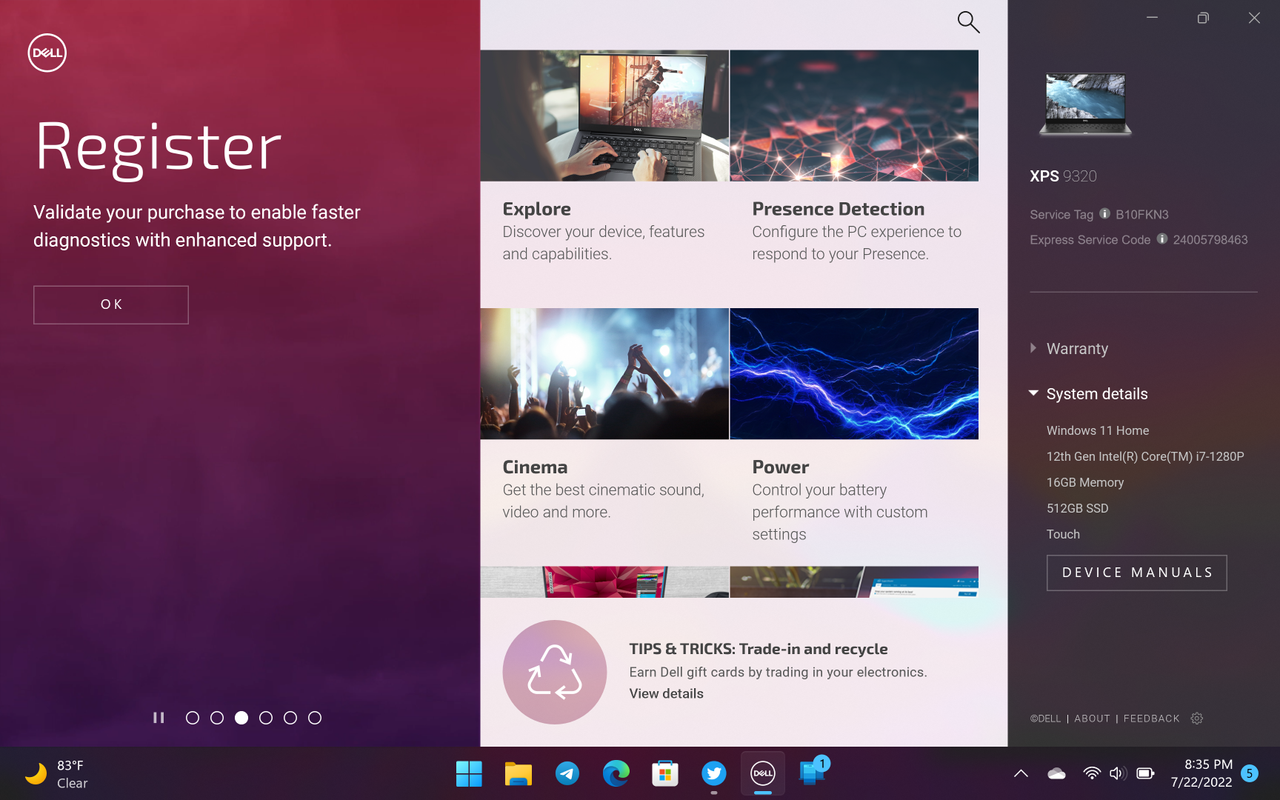The width and height of the screenshot is (1280, 800).
Task: Select the first carousel dot
Action: 193,718
